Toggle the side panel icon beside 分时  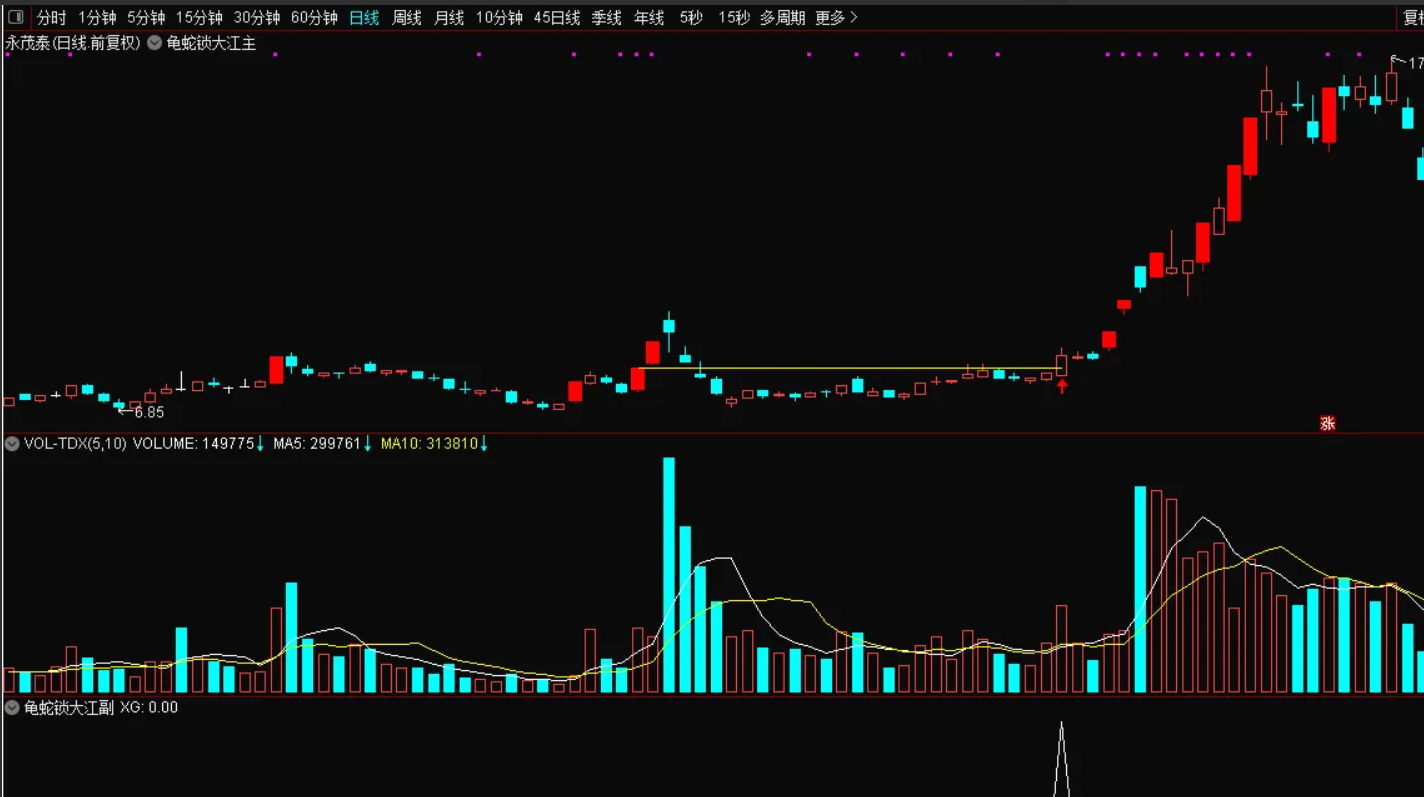15,17
